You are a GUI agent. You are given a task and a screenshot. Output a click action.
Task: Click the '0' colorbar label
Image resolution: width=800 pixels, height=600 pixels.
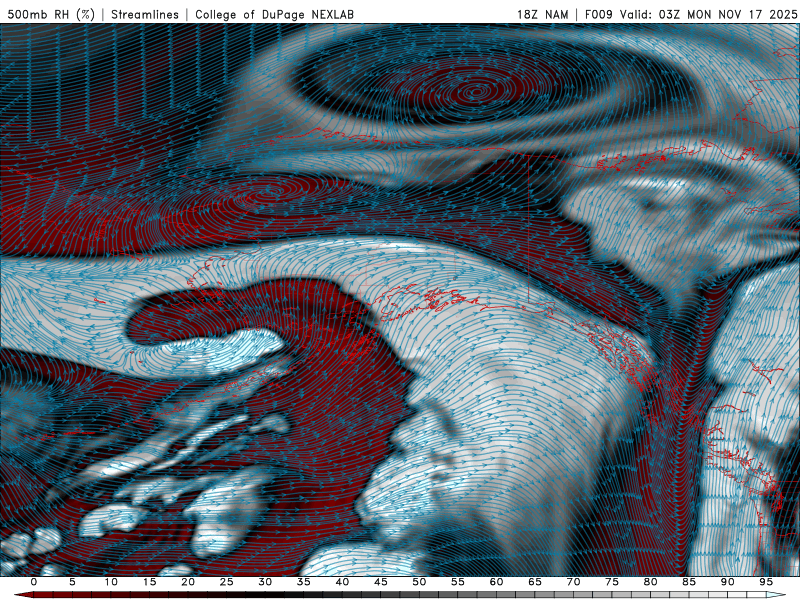(34, 582)
